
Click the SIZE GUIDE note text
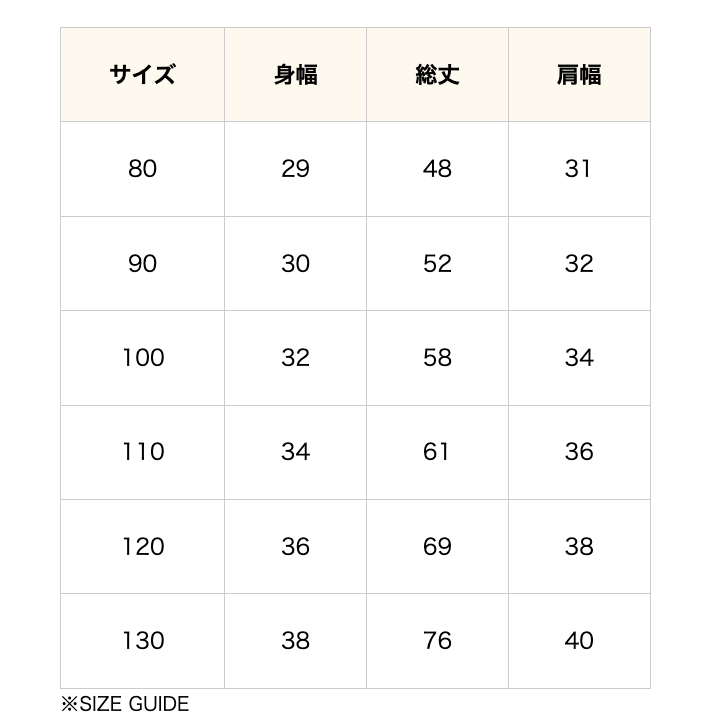pyautogui.click(x=125, y=704)
